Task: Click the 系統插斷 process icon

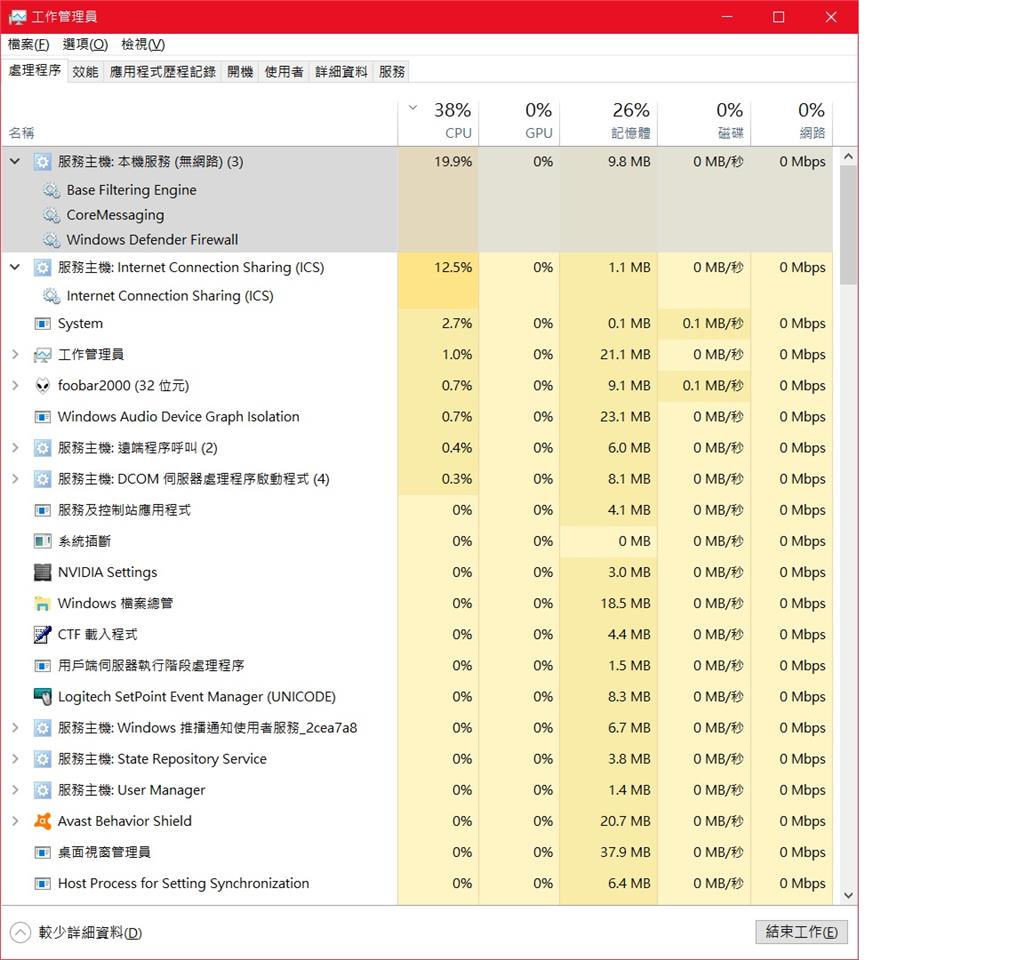Action: pos(42,541)
